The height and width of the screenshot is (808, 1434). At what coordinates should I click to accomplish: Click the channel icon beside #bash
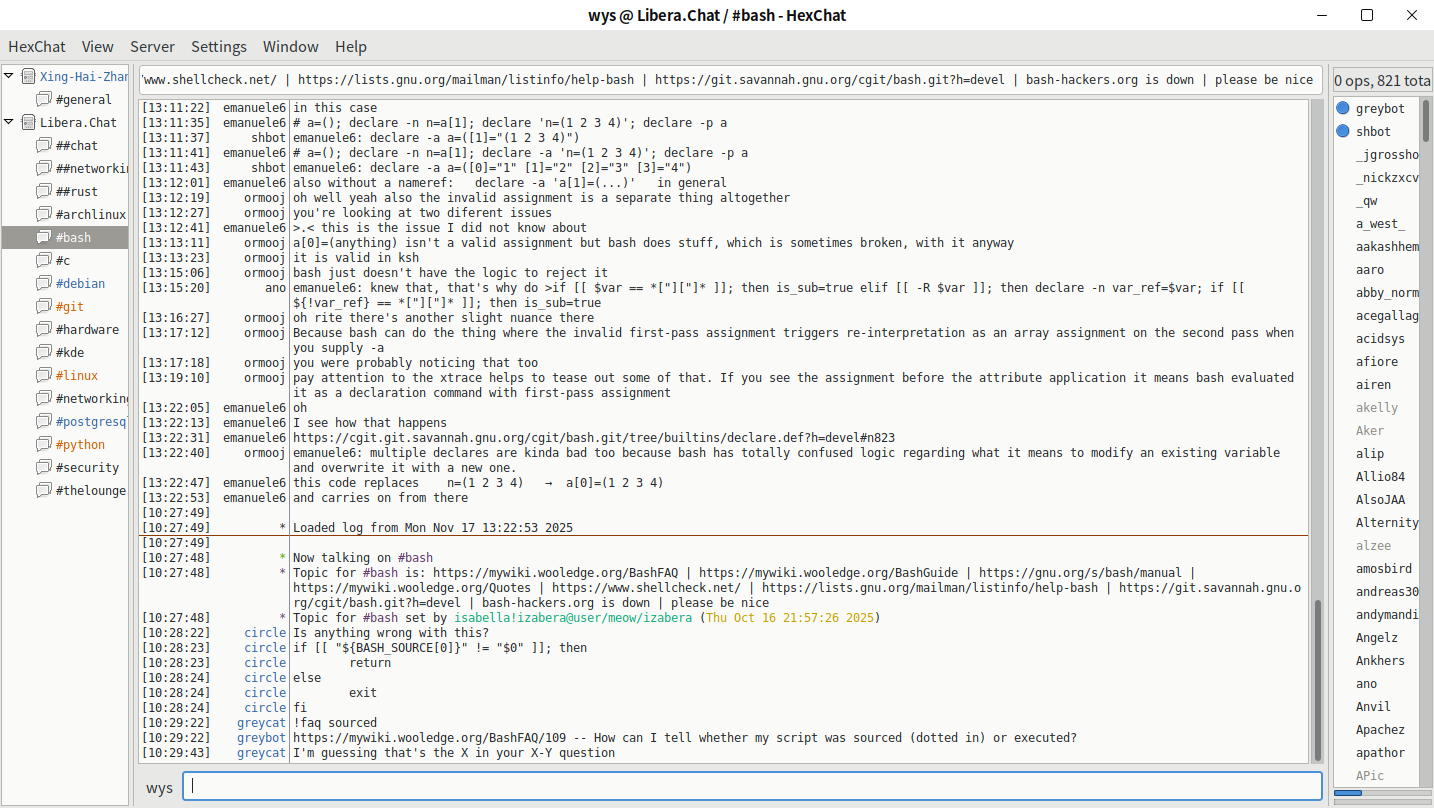click(x=43, y=238)
